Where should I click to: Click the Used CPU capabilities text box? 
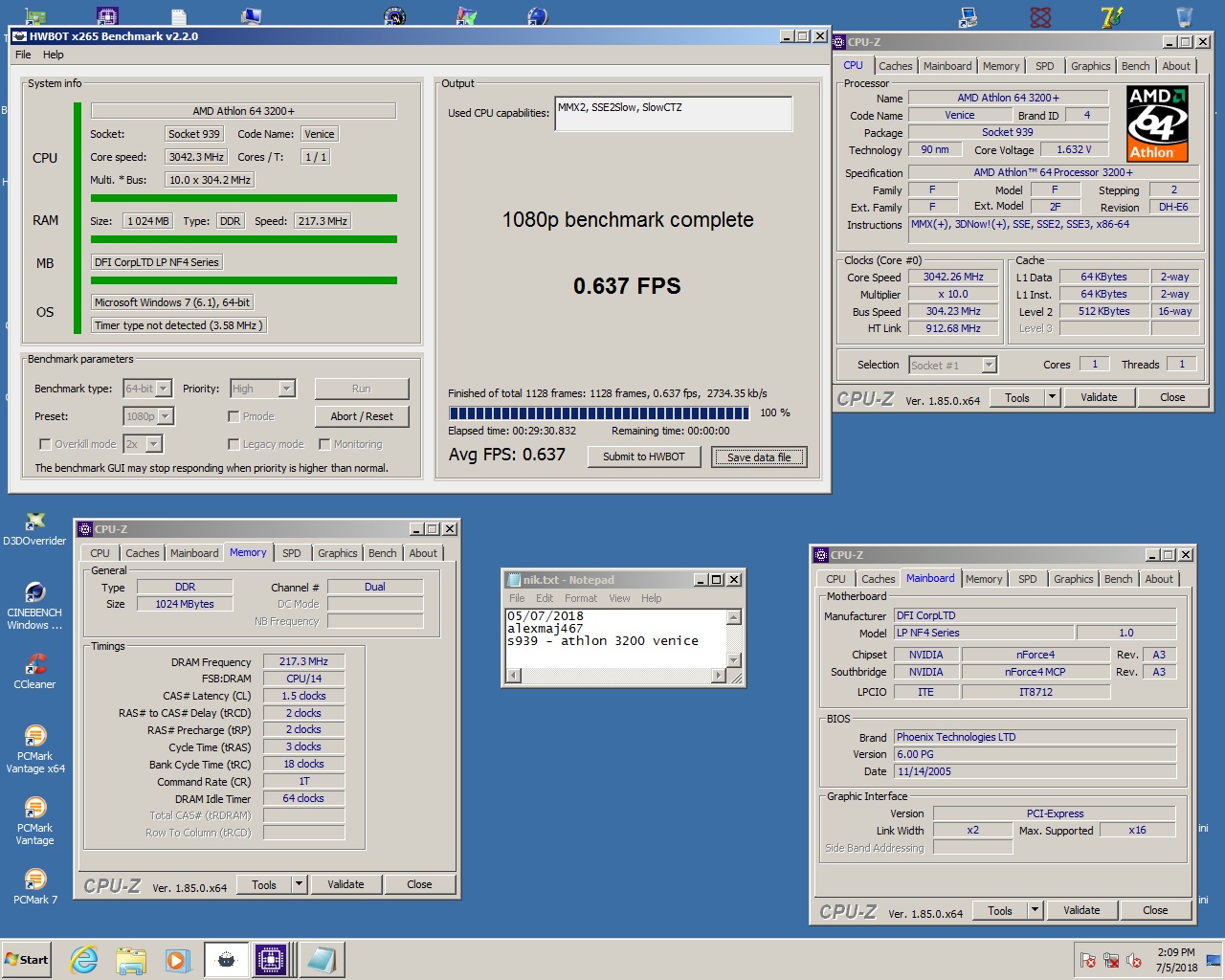(674, 114)
